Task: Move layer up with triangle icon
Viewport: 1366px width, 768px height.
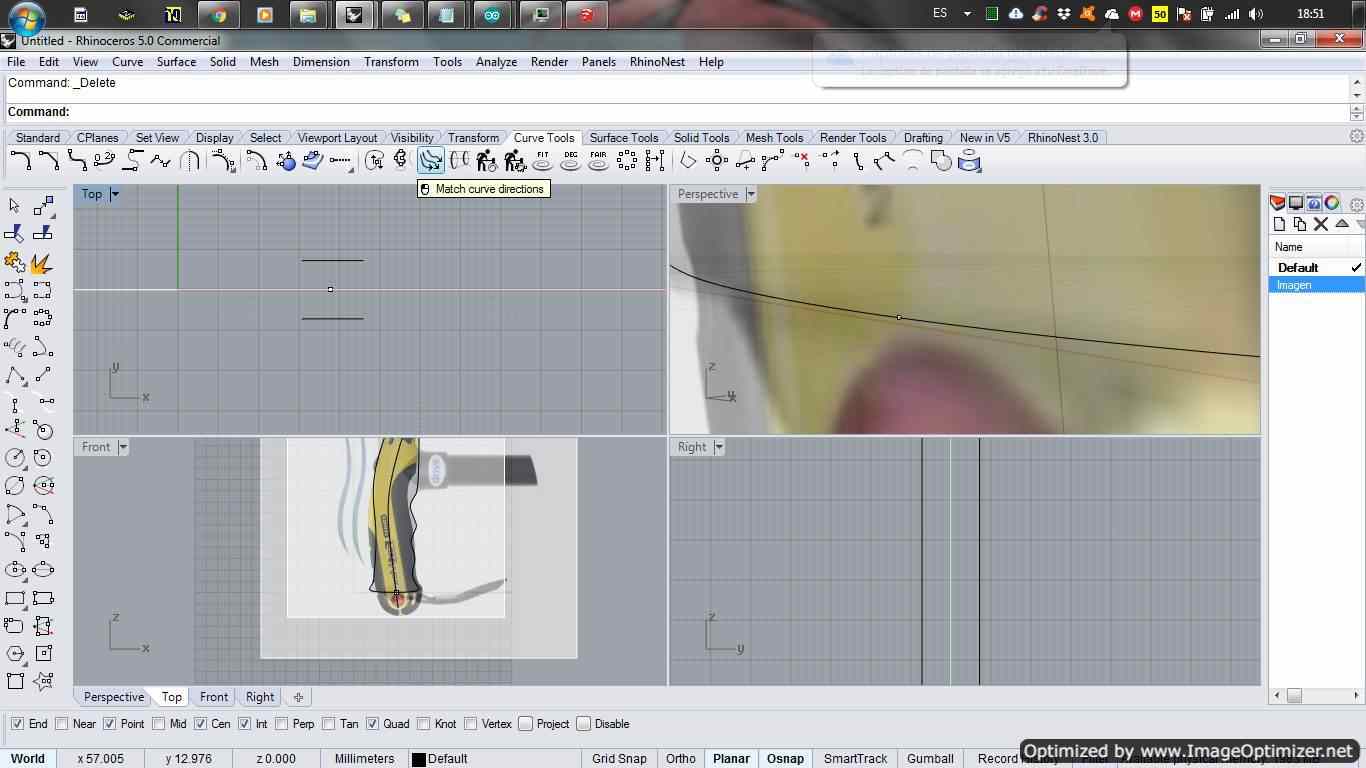Action: click(1342, 223)
